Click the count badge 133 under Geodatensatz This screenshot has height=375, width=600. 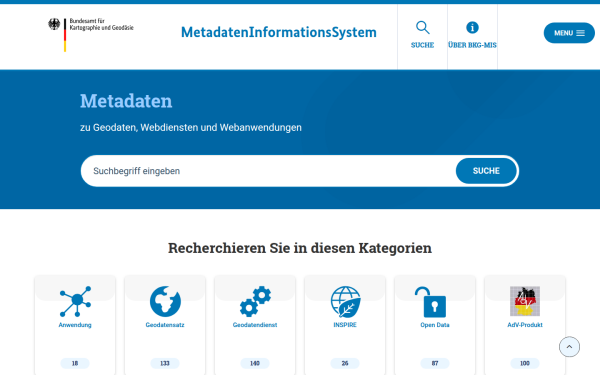pyautogui.click(x=165, y=363)
